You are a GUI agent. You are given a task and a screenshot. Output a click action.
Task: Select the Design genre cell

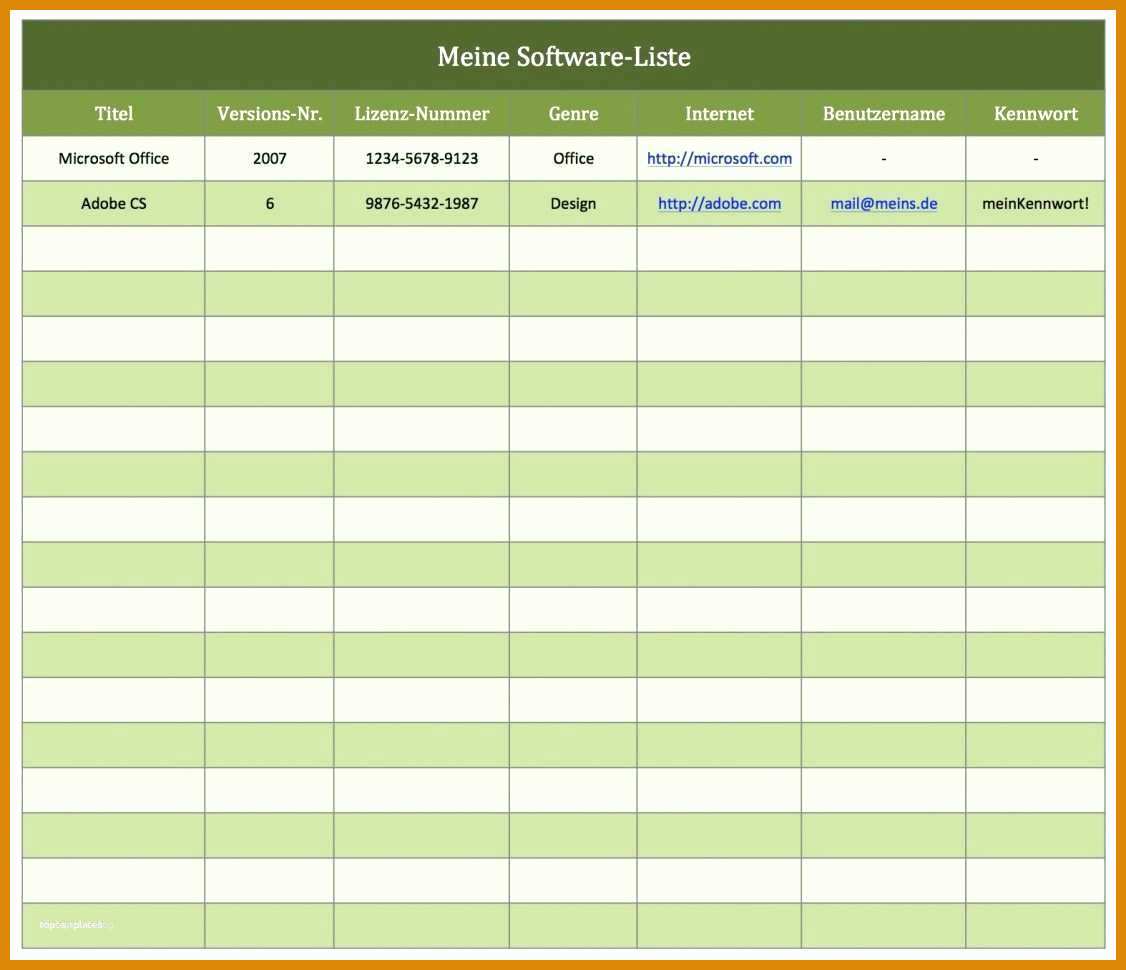(573, 204)
